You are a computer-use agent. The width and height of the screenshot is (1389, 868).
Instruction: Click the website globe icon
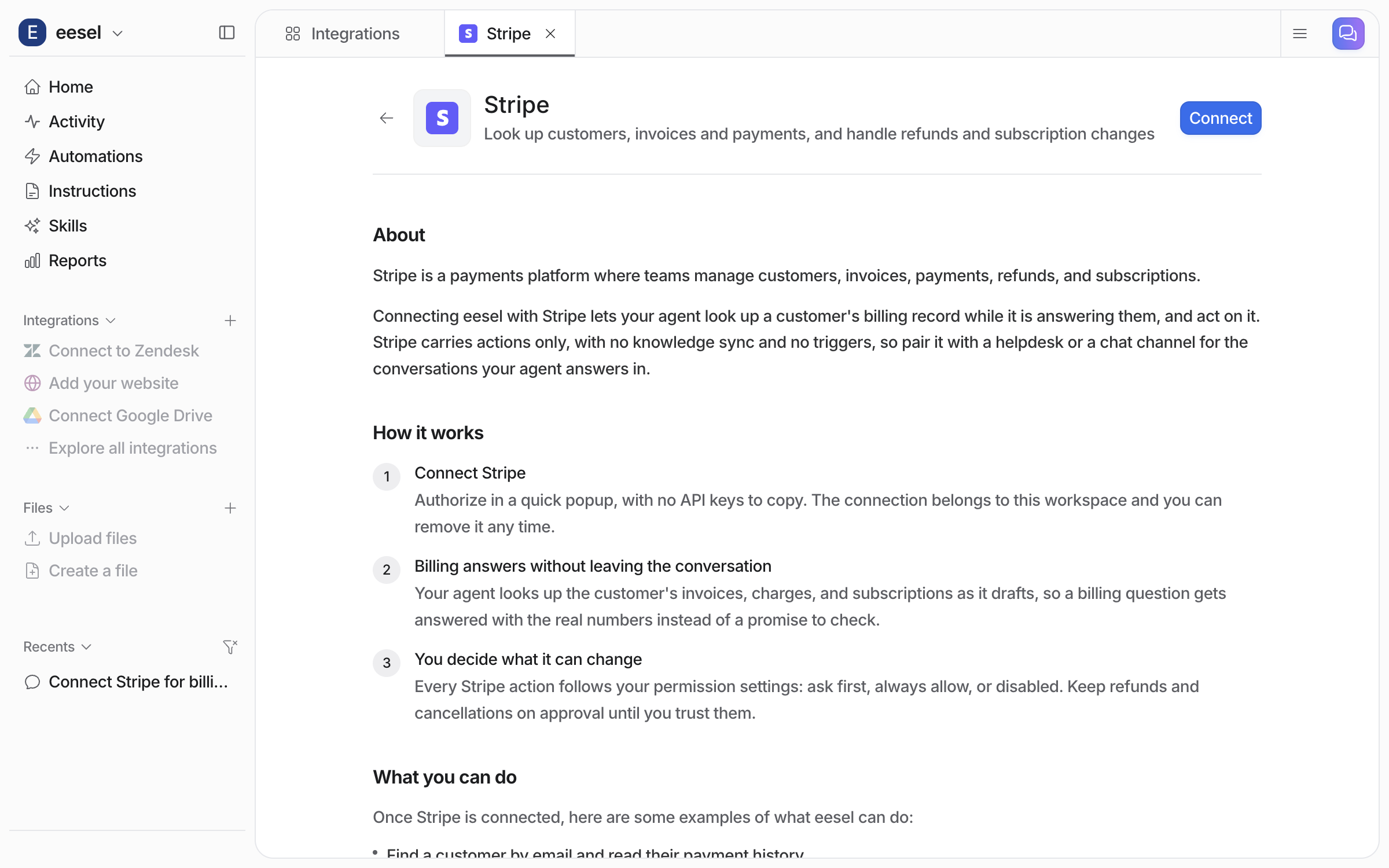(32, 383)
